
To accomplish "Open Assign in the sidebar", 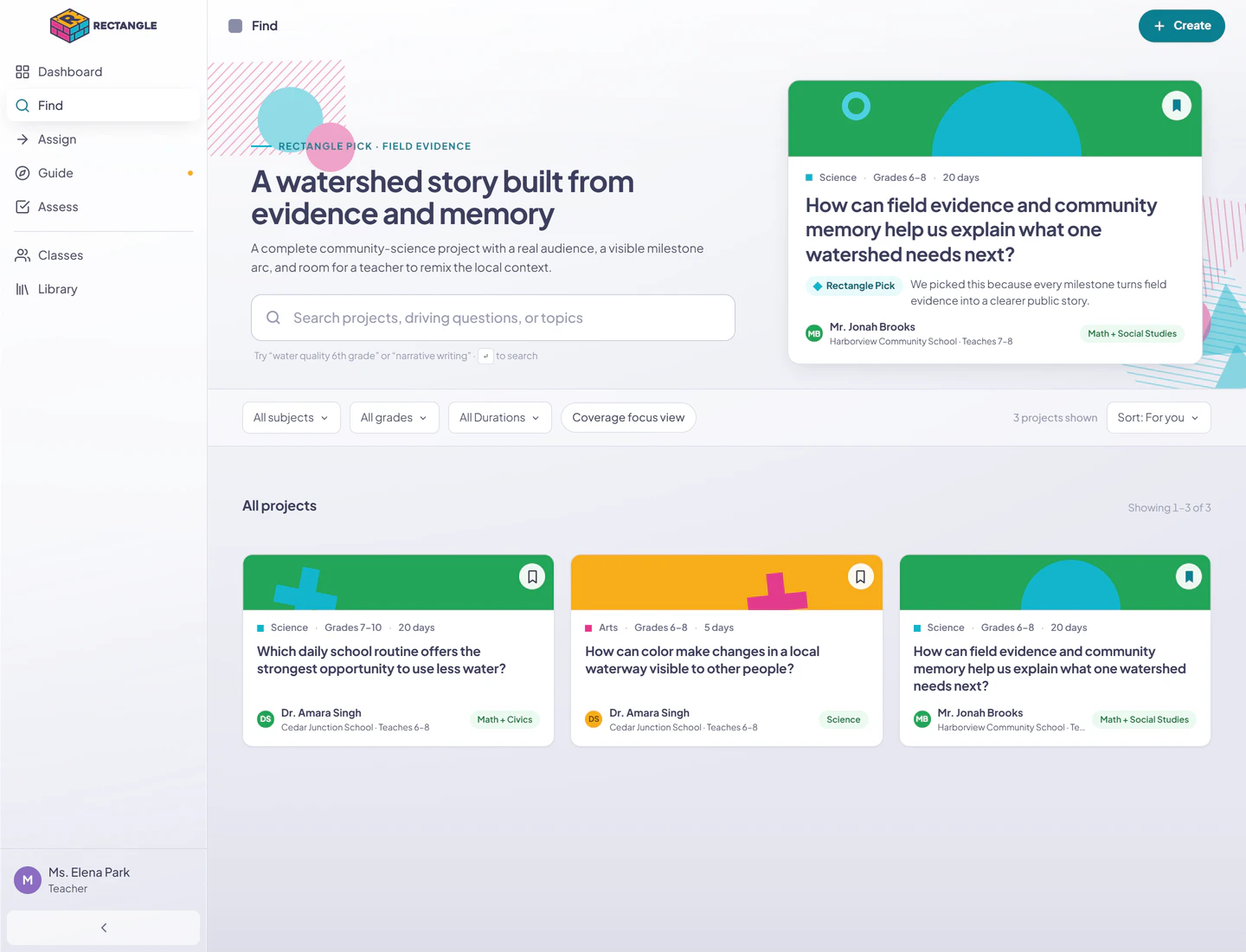I will (104, 139).
